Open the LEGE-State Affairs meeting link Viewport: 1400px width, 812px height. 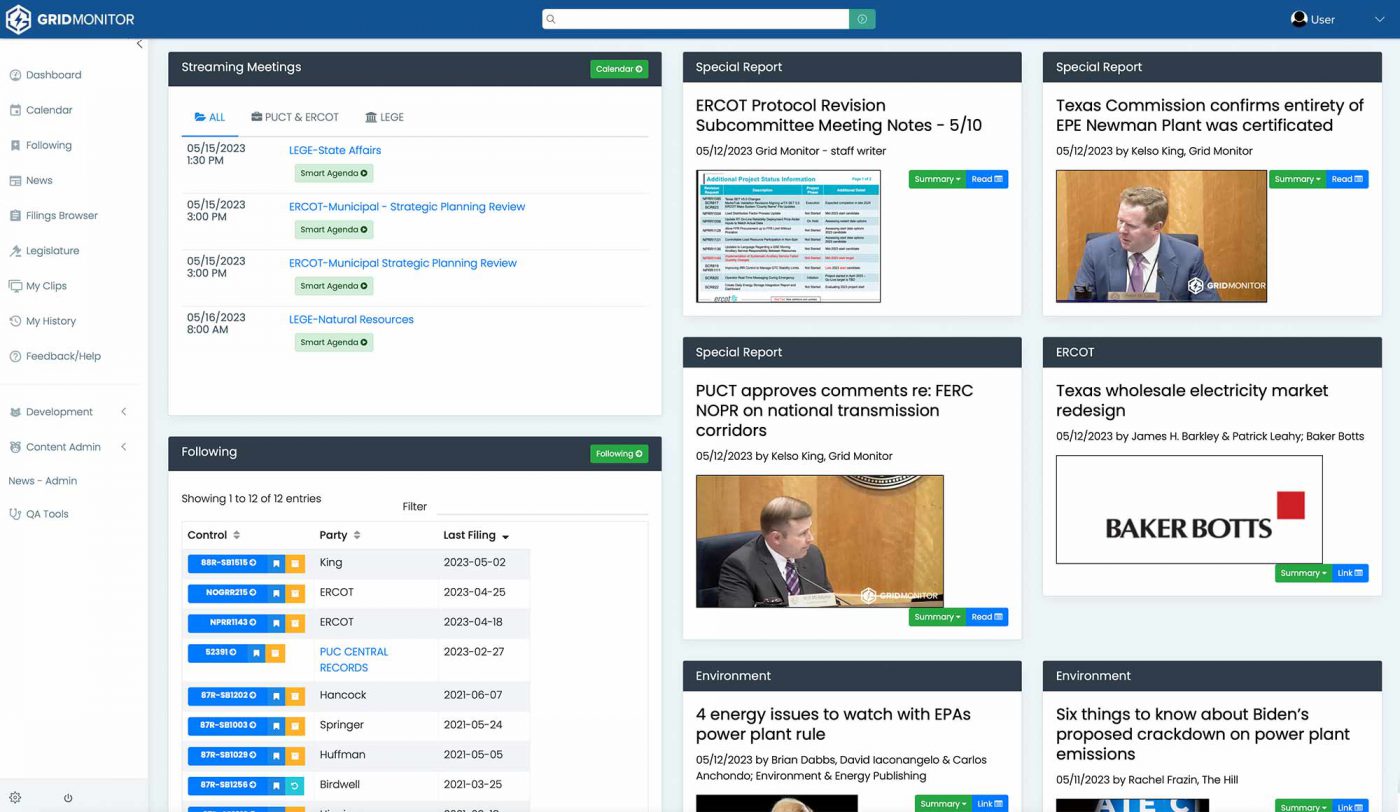click(335, 150)
